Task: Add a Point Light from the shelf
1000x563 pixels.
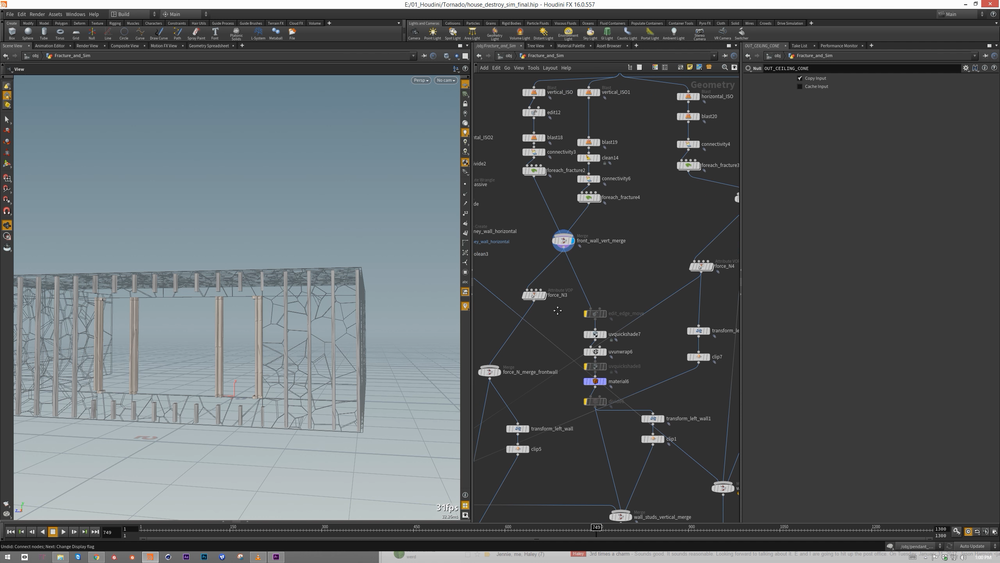Action: pos(433,32)
